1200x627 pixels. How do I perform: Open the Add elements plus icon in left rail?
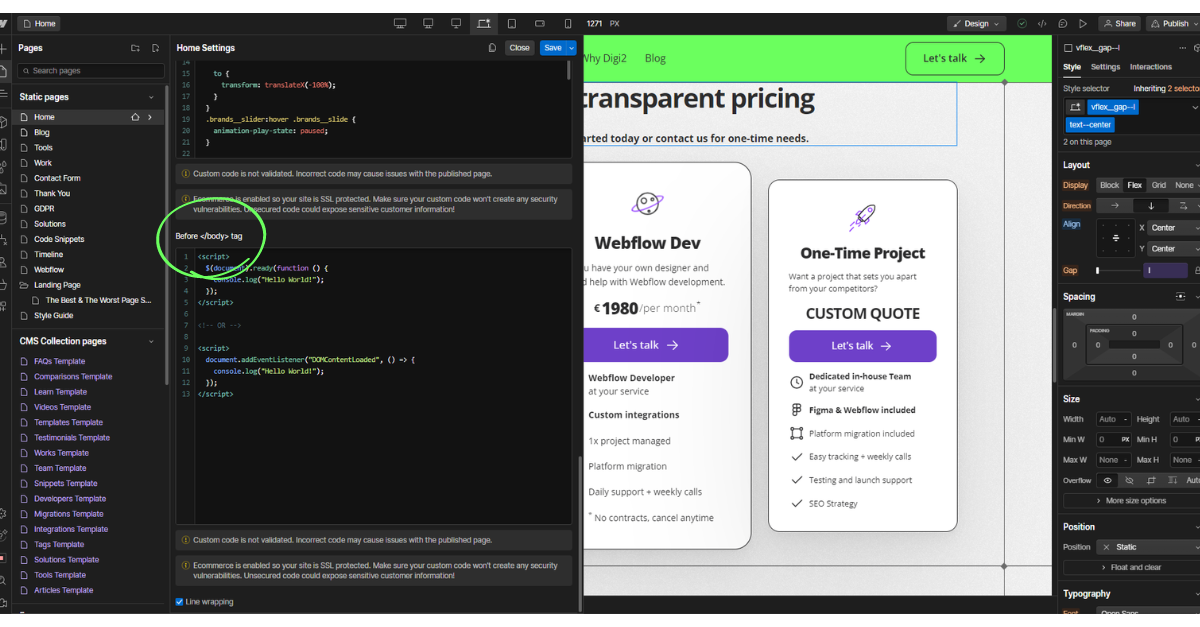click(x=4, y=47)
